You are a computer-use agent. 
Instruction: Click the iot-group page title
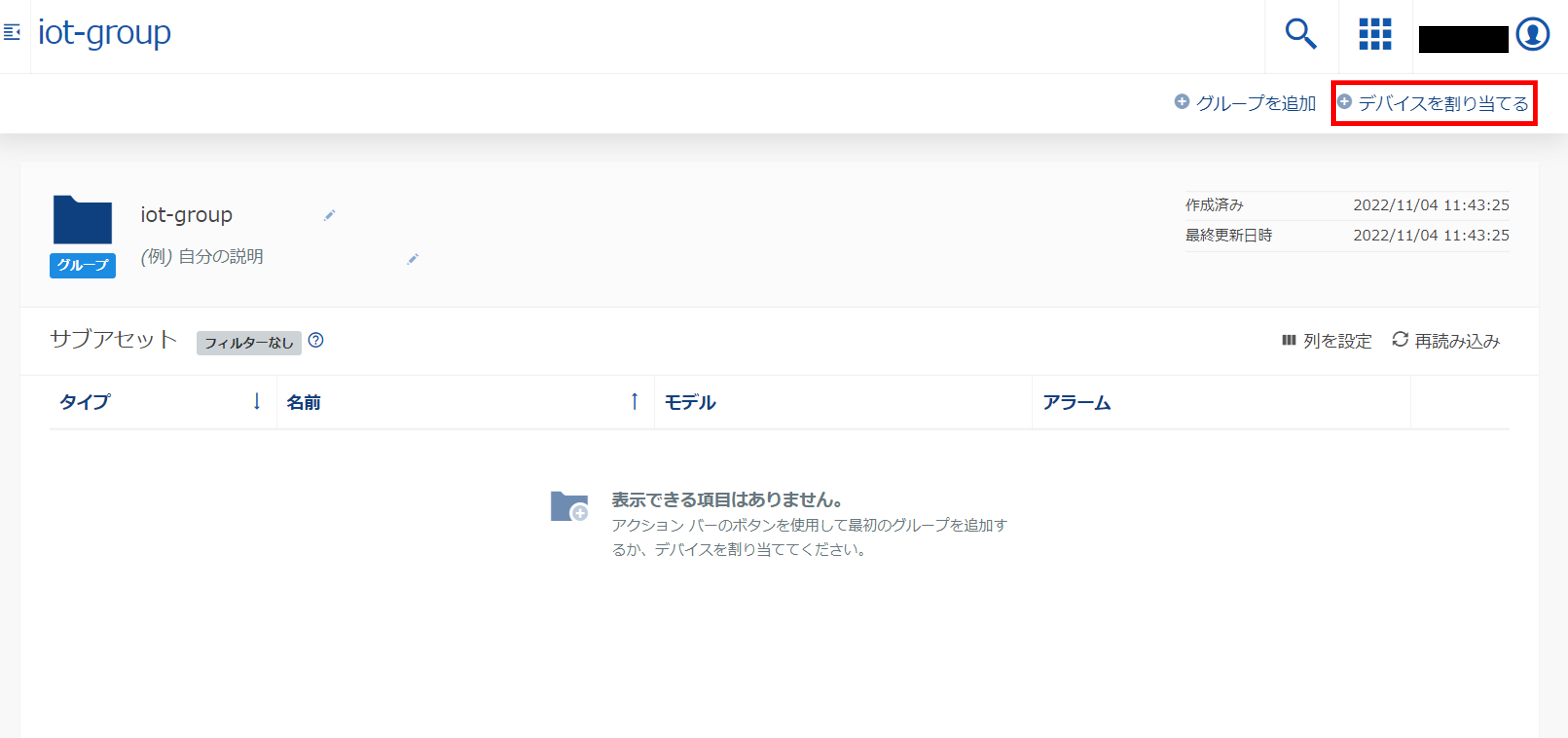click(104, 33)
